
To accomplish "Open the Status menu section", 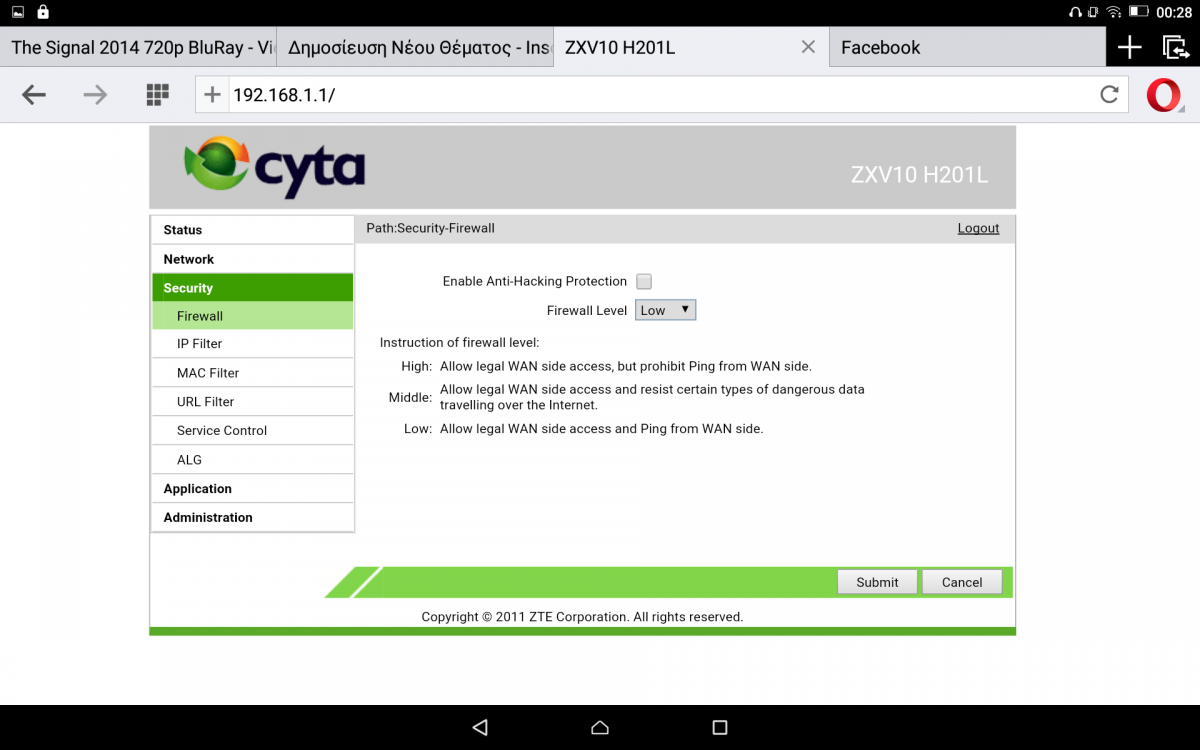I will [252, 230].
